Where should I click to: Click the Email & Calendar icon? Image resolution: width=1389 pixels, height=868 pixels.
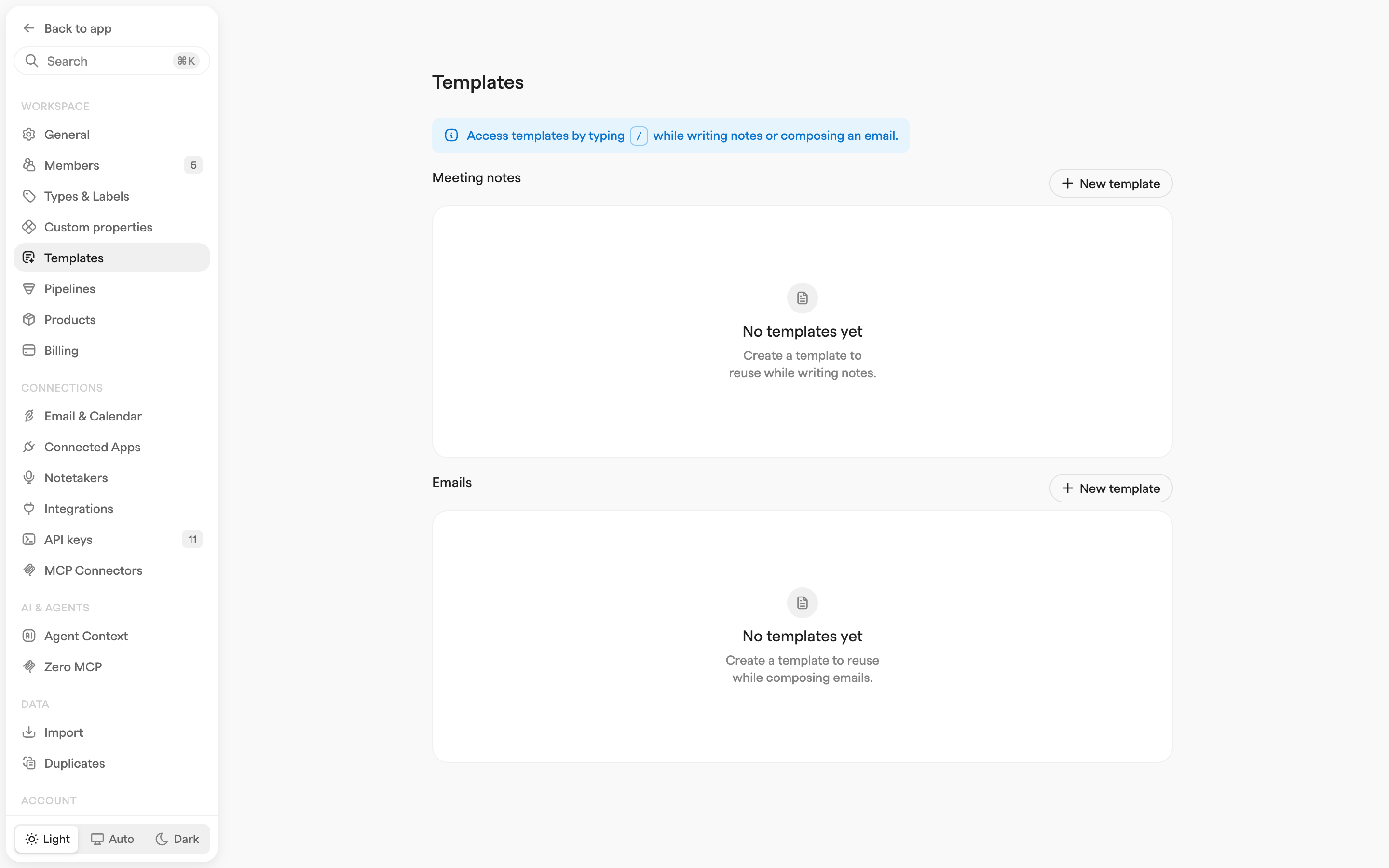(29, 416)
